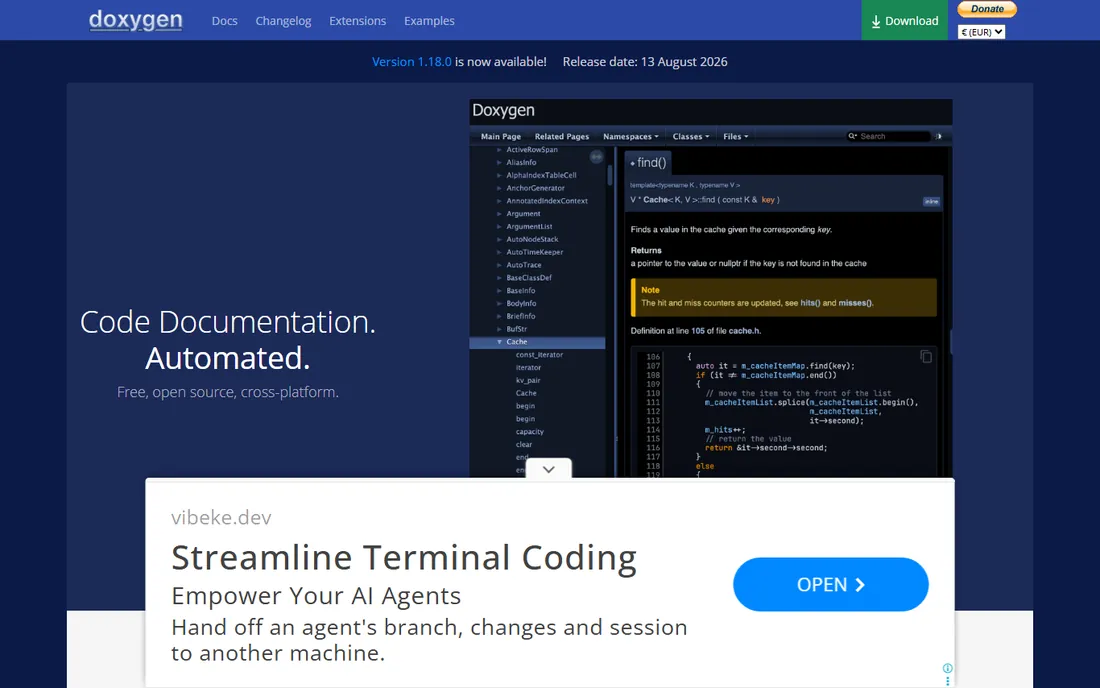Collapse the Cache tree node
1100x688 pixels.
click(x=499, y=342)
